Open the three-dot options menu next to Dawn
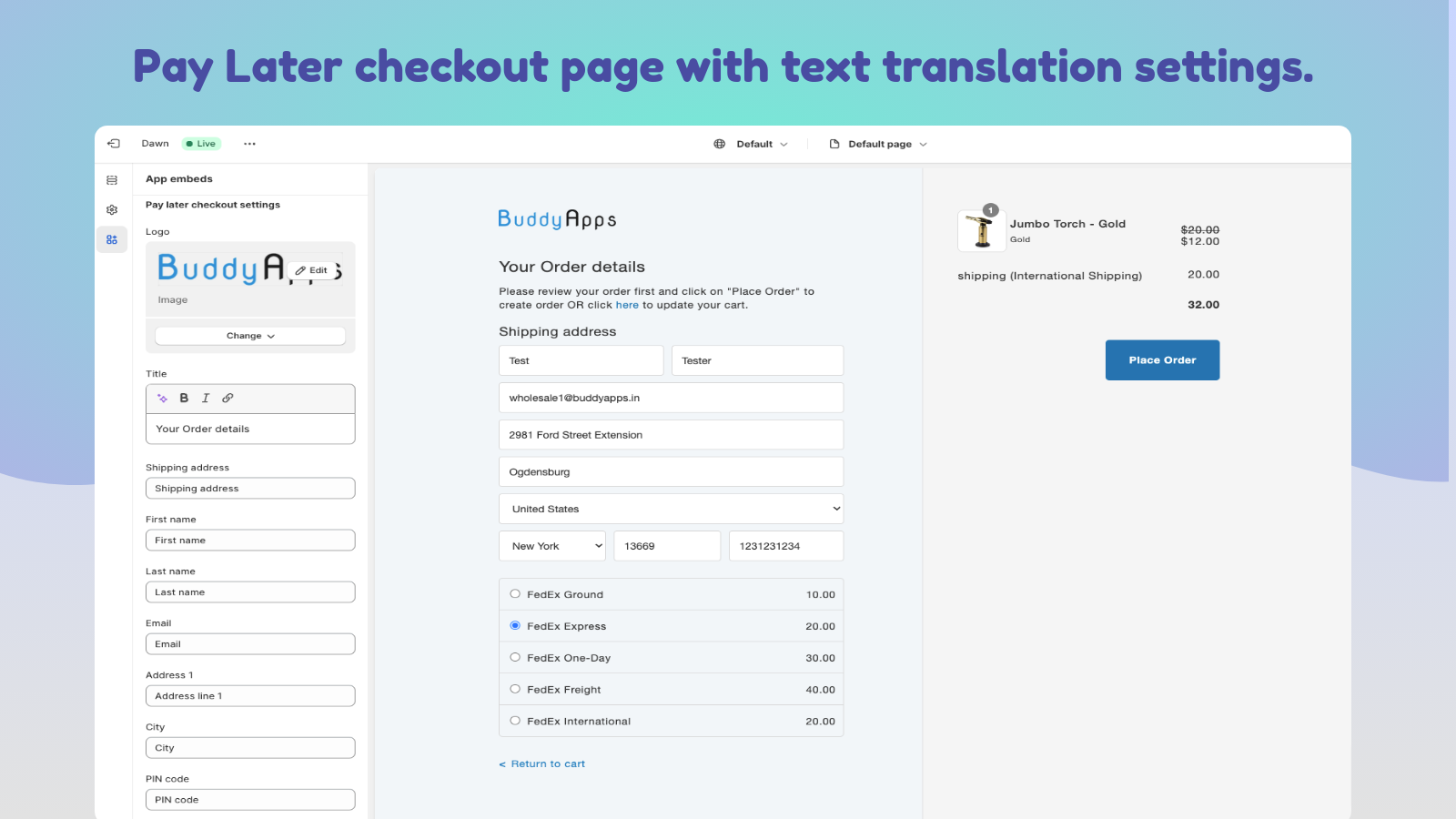Image resolution: width=1456 pixels, height=819 pixels. [250, 143]
